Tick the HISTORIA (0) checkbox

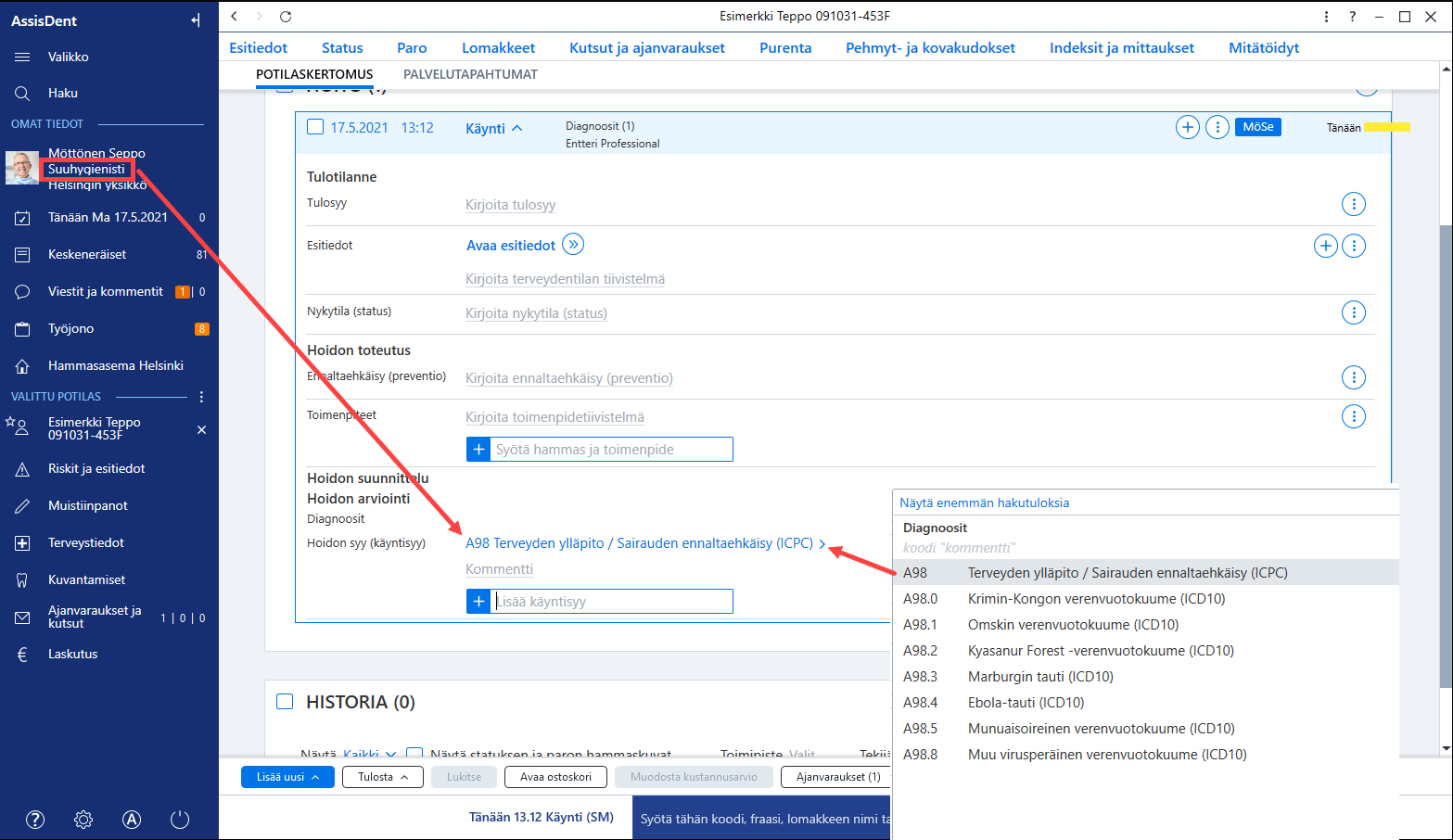click(285, 702)
